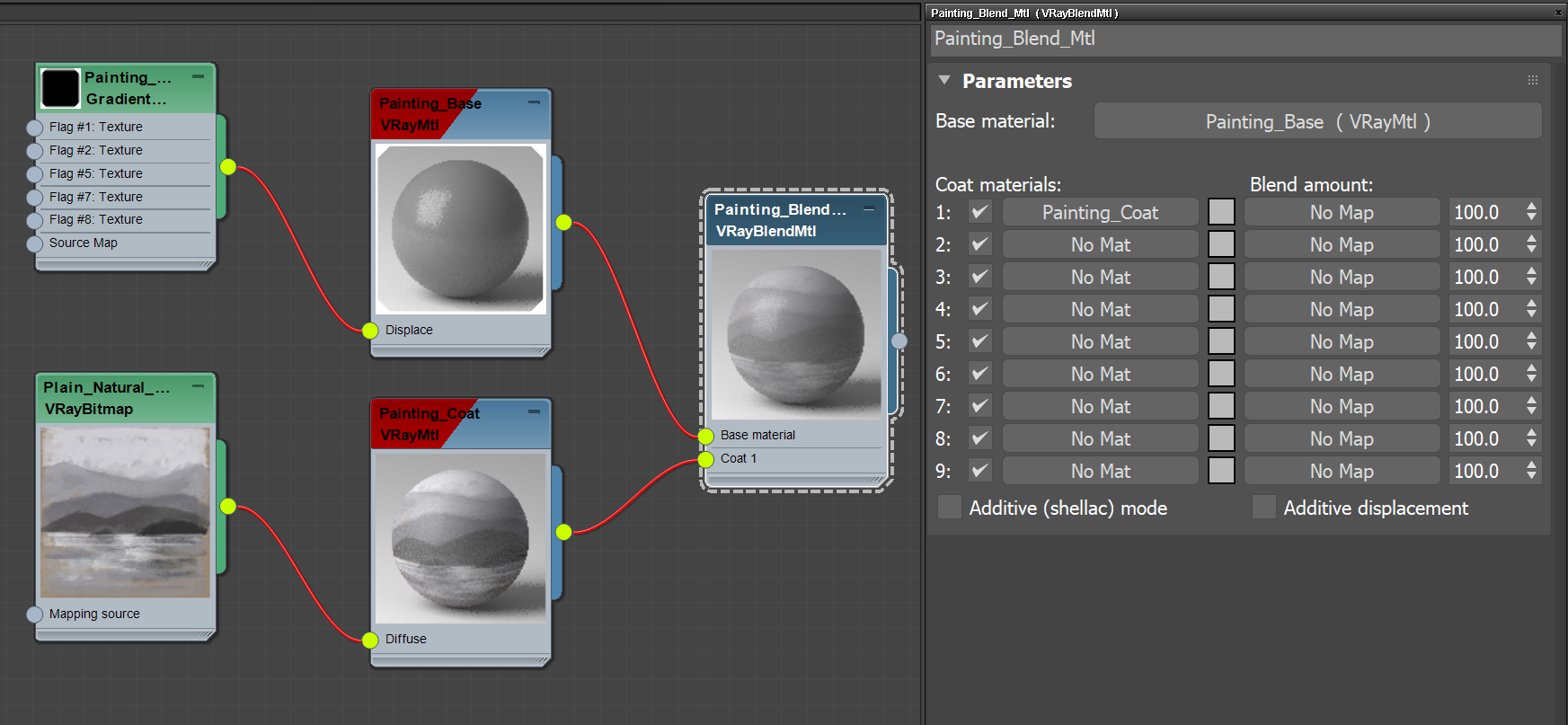Click the Parameters rollout drag grip icon
This screenshot has width=1568, height=725.
(1533, 81)
